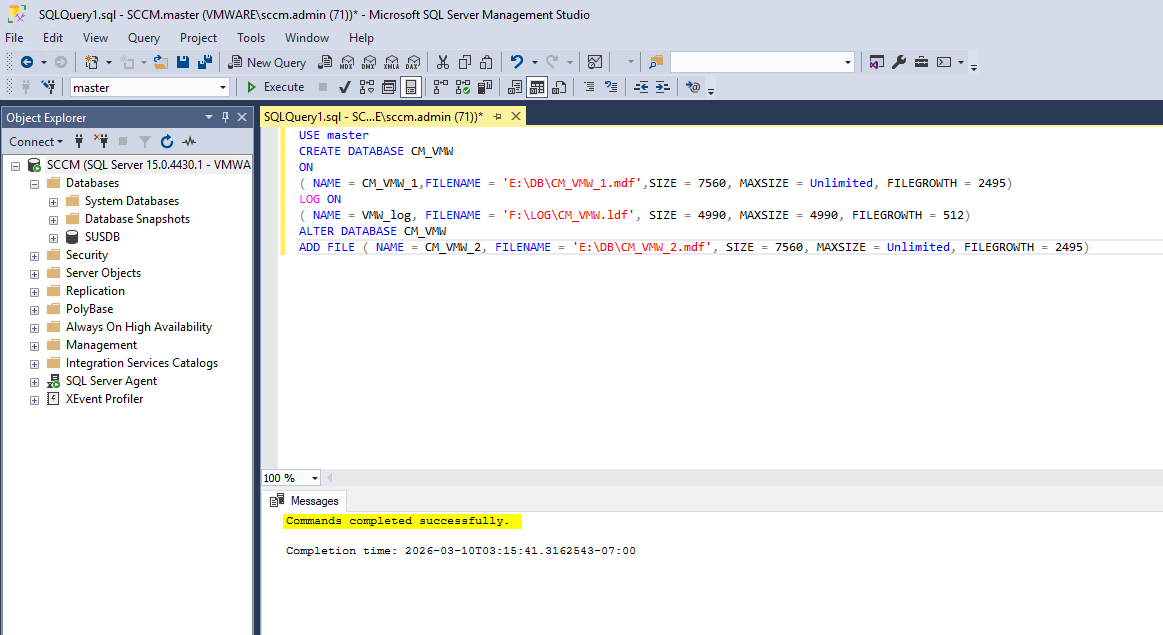Click the Undo arrow icon

click(516, 62)
